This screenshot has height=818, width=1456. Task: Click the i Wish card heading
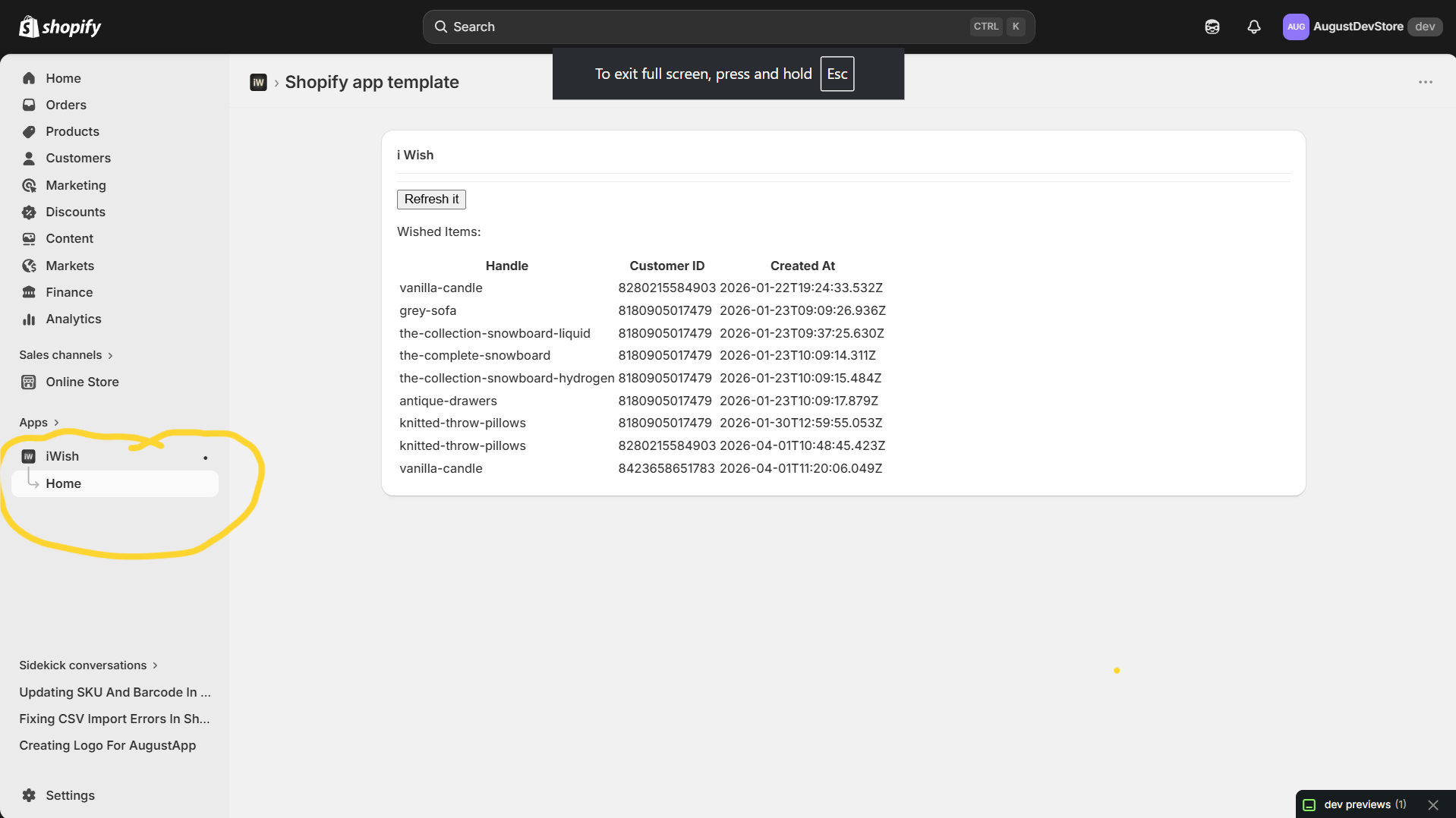click(415, 155)
